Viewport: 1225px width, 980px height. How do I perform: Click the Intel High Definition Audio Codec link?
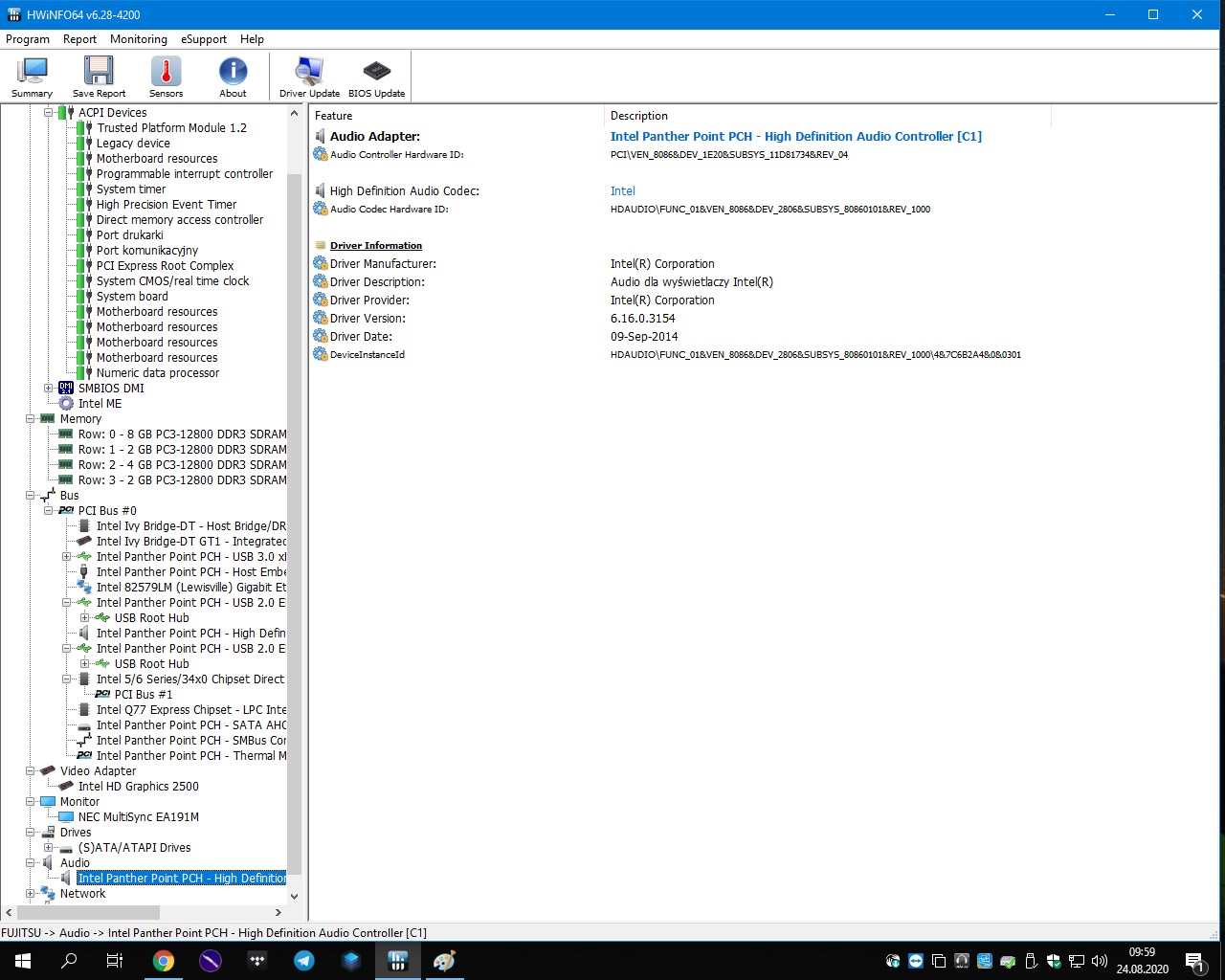[622, 191]
